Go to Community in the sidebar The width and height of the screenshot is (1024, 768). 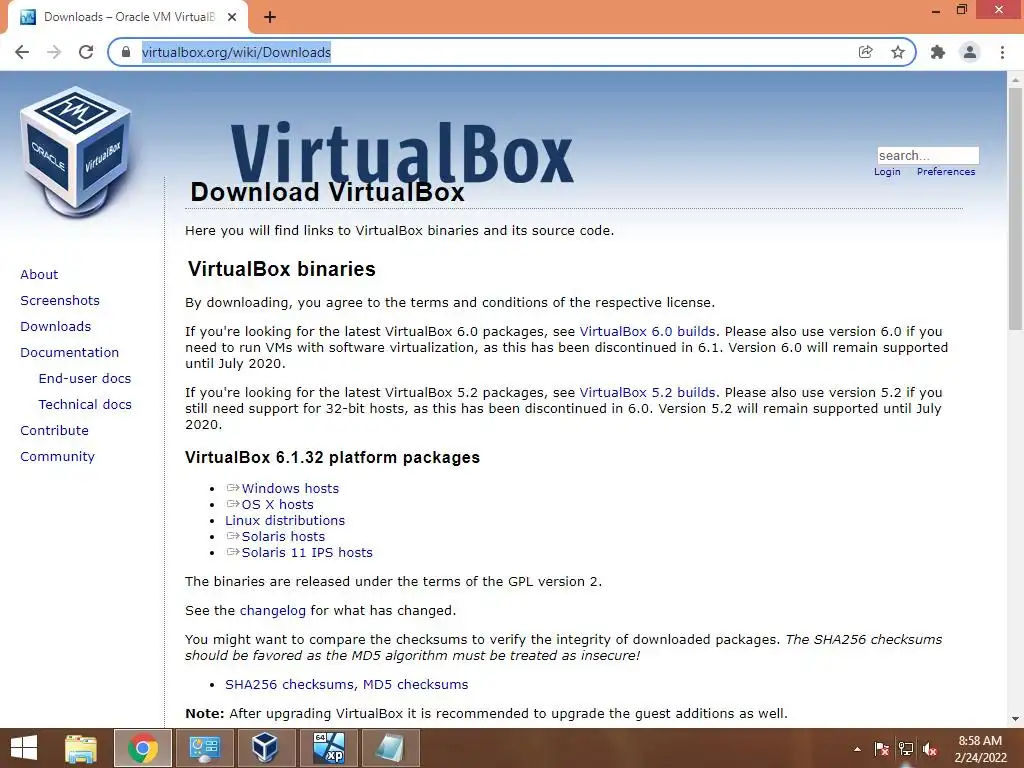tap(57, 457)
